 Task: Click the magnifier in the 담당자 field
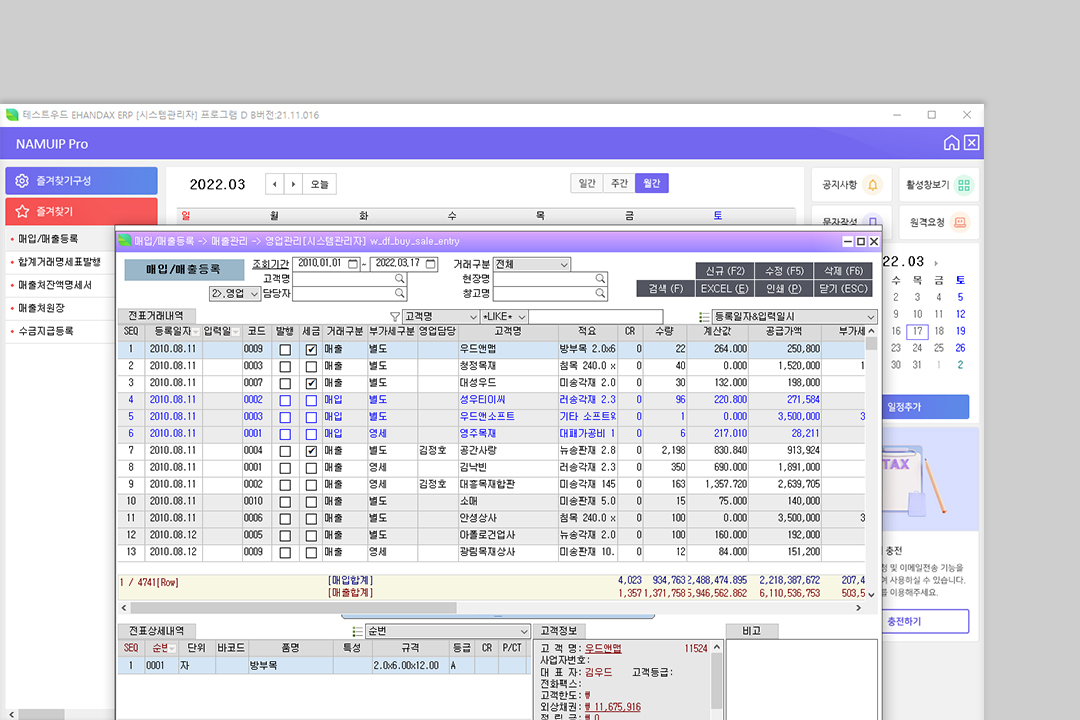point(399,293)
